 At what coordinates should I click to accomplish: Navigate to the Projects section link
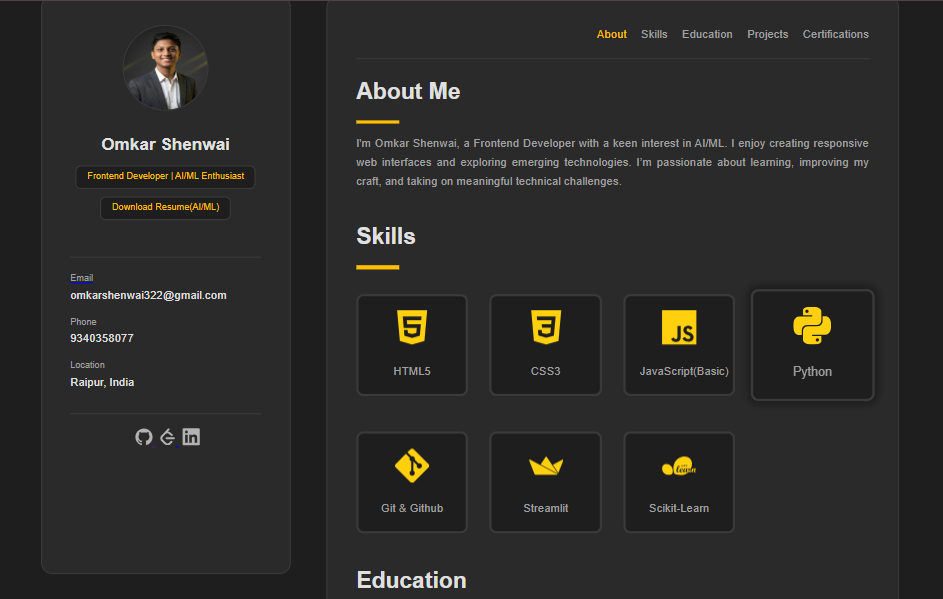(768, 34)
